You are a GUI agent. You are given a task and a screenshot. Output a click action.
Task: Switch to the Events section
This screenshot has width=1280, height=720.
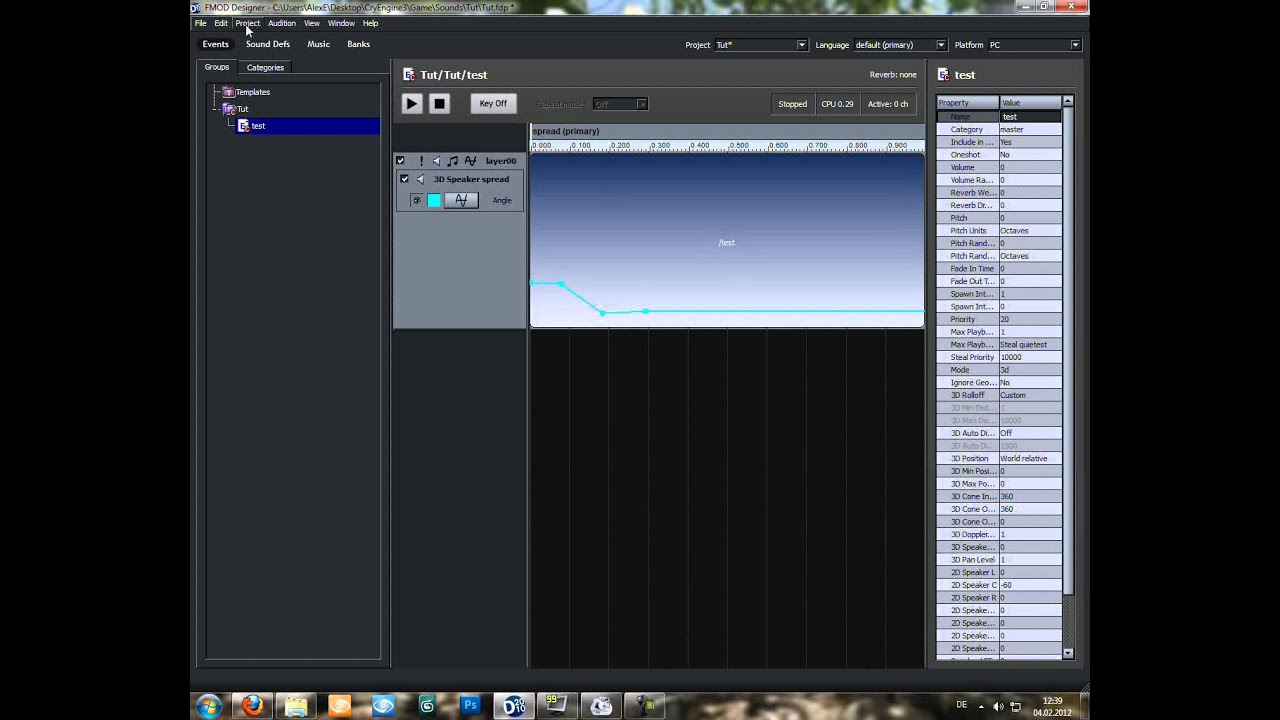click(x=215, y=44)
